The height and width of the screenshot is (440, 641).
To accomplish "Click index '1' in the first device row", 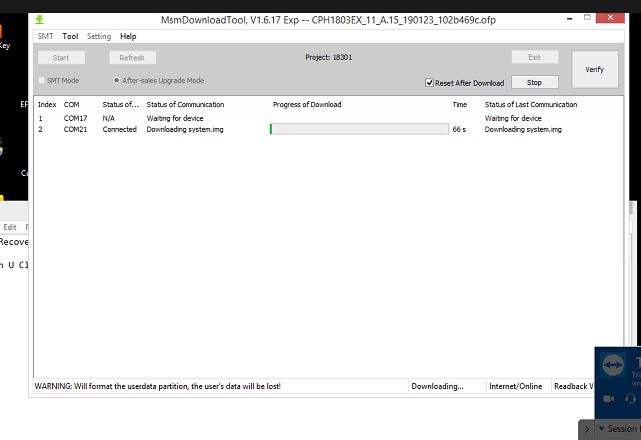I will pyautogui.click(x=40, y=118).
